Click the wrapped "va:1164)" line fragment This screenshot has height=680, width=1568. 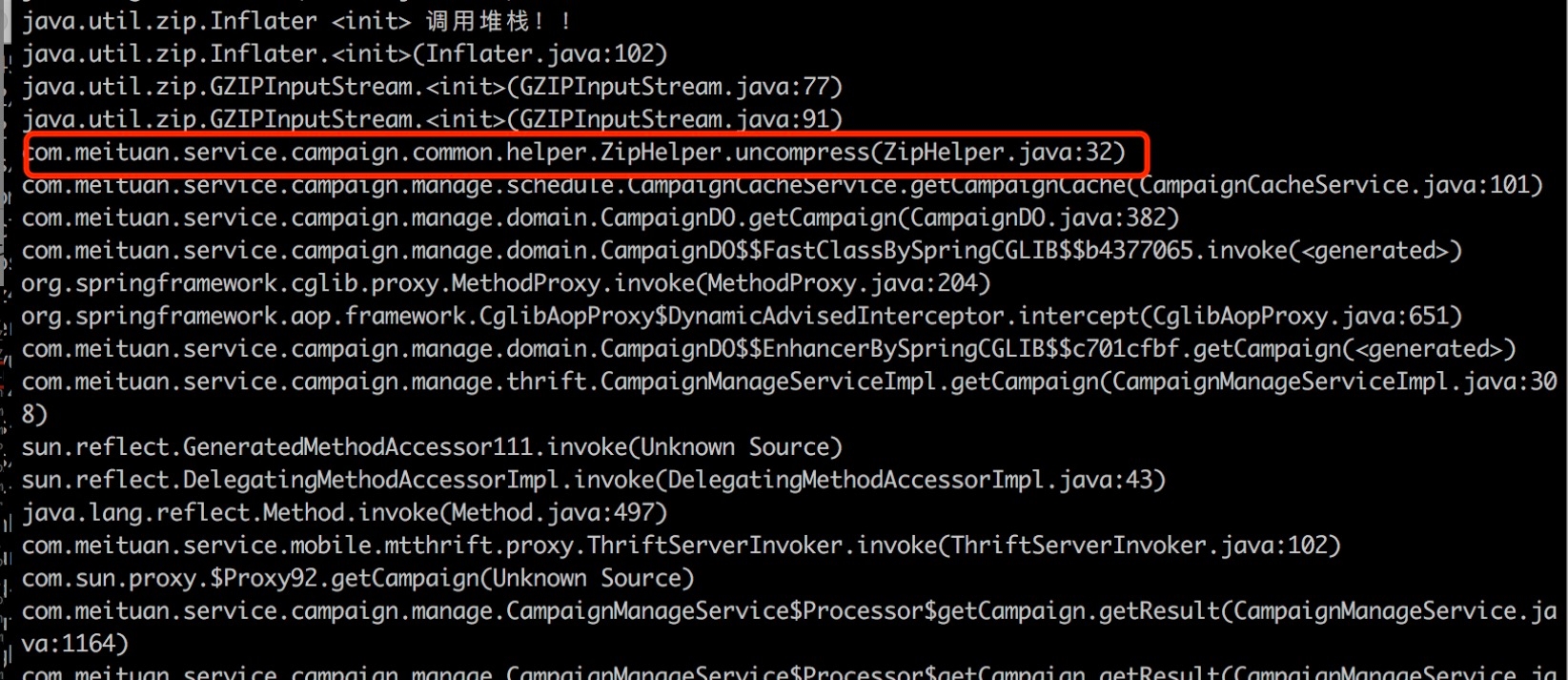click(74, 644)
